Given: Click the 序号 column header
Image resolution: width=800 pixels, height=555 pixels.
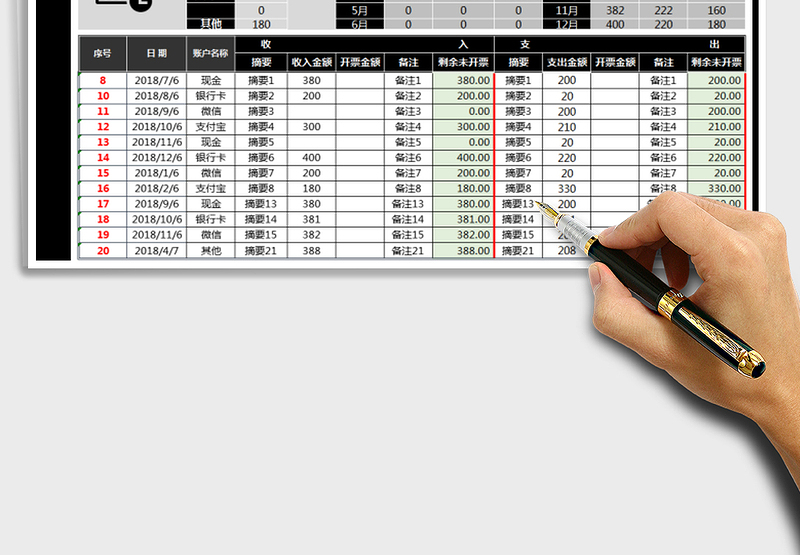Looking at the screenshot, I should point(102,53).
